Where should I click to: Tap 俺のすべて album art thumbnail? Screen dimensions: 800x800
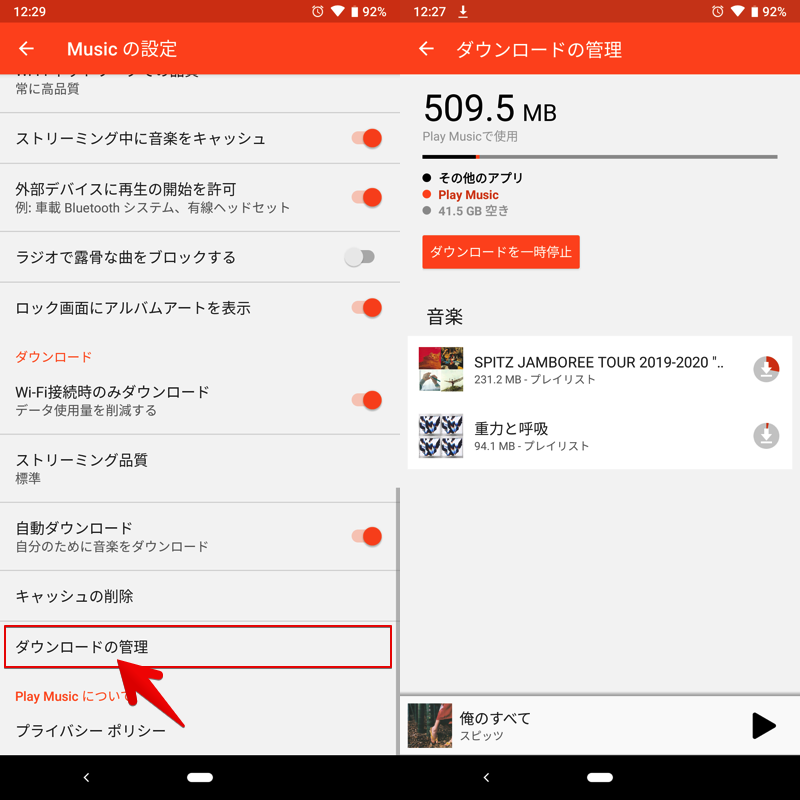[x=430, y=726]
